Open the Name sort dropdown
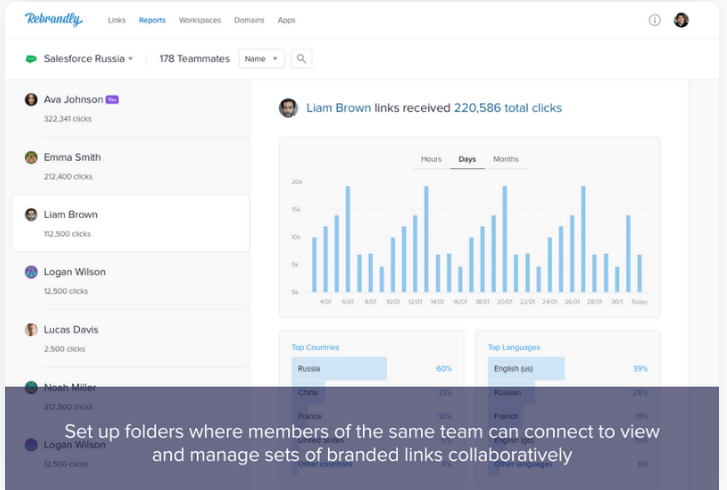This screenshot has width=727, height=490. coord(261,59)
